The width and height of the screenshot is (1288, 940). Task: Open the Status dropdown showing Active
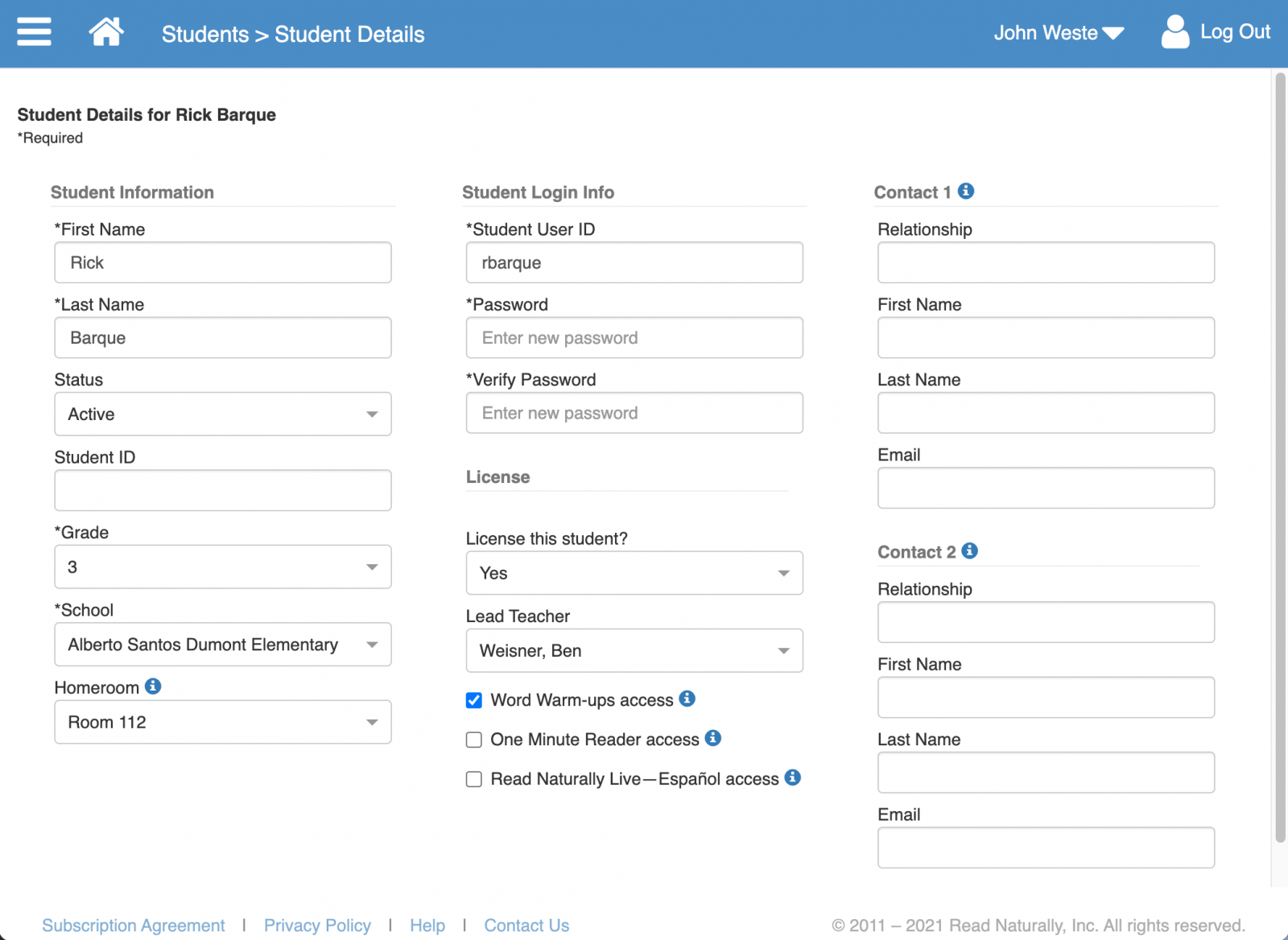[222, 414]
